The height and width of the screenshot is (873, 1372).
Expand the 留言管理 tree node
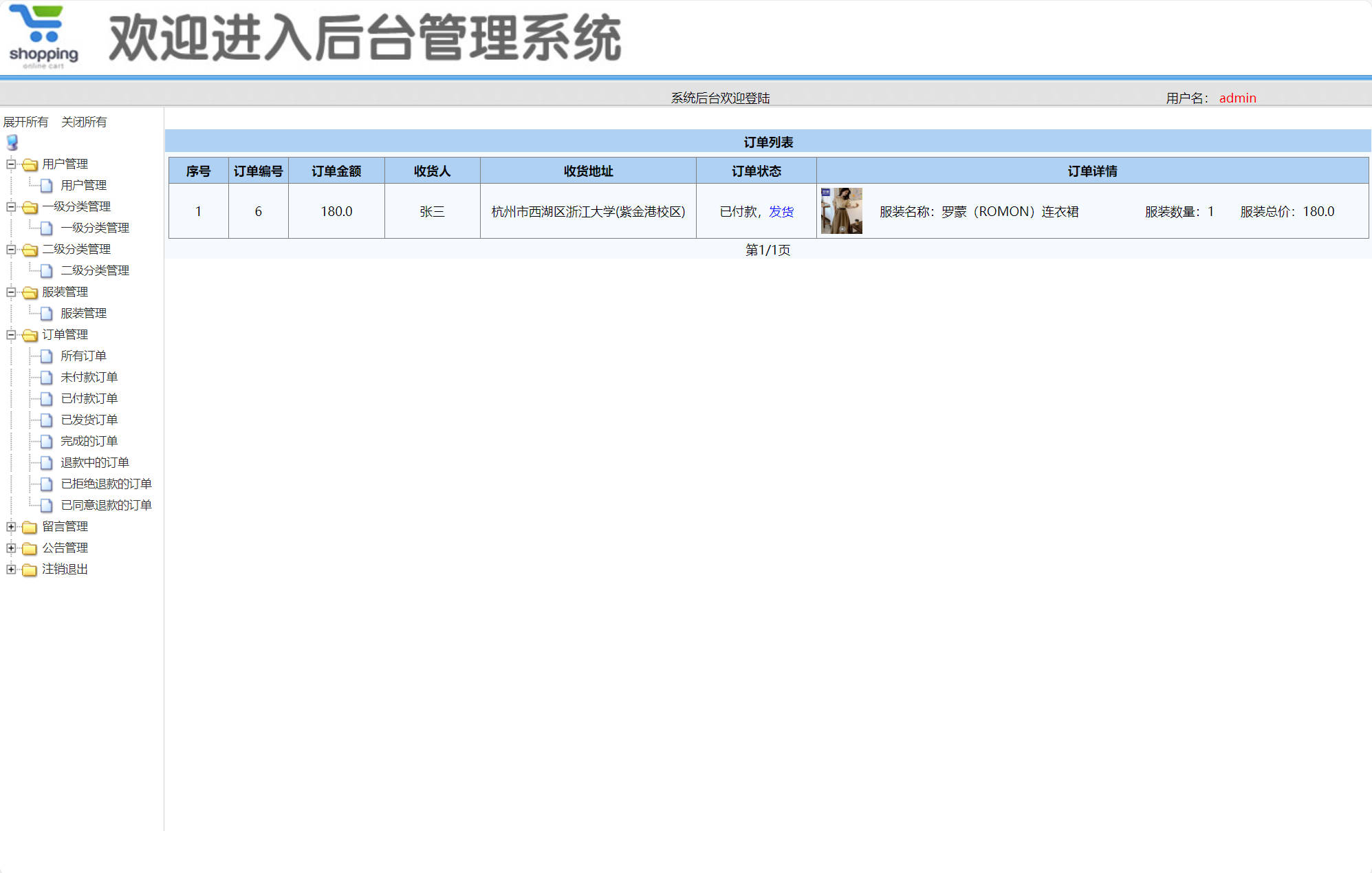click(10, 527)
